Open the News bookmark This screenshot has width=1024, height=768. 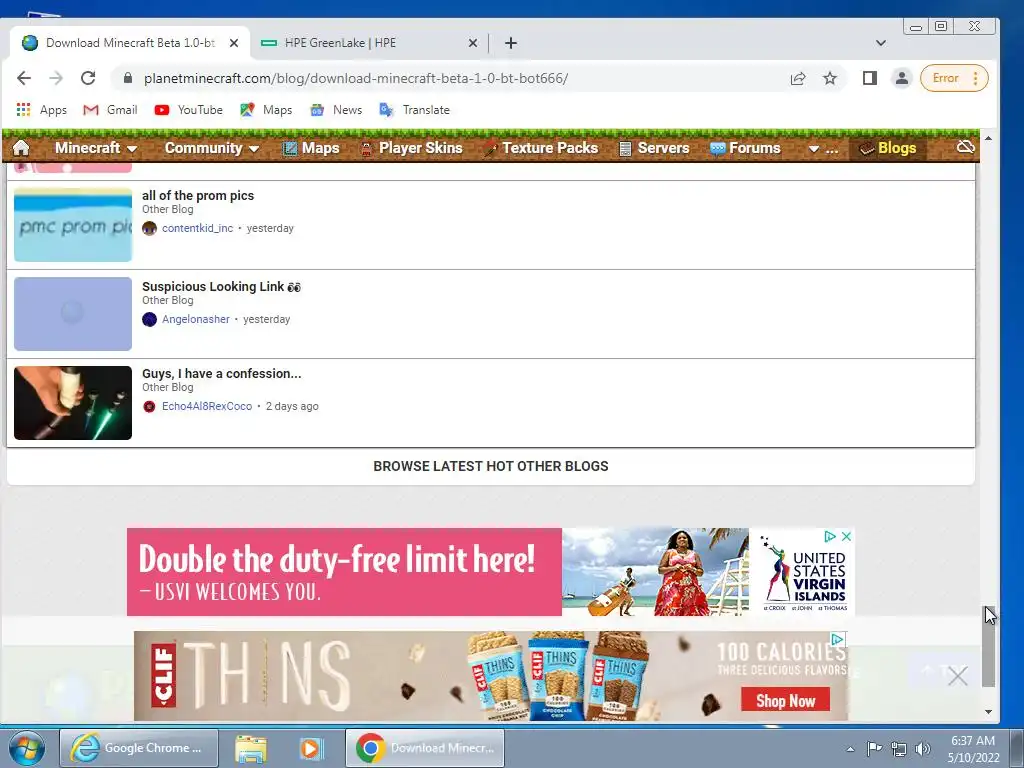pyautogui.click(x=336, y=110)
